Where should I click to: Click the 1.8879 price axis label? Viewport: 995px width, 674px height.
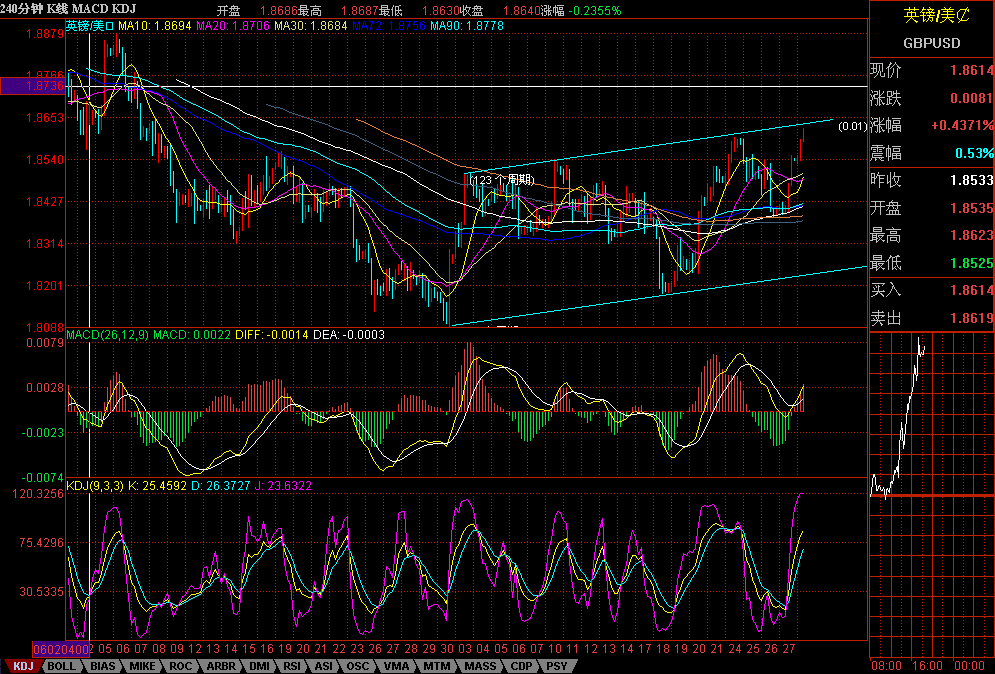(x=44, y=34)
